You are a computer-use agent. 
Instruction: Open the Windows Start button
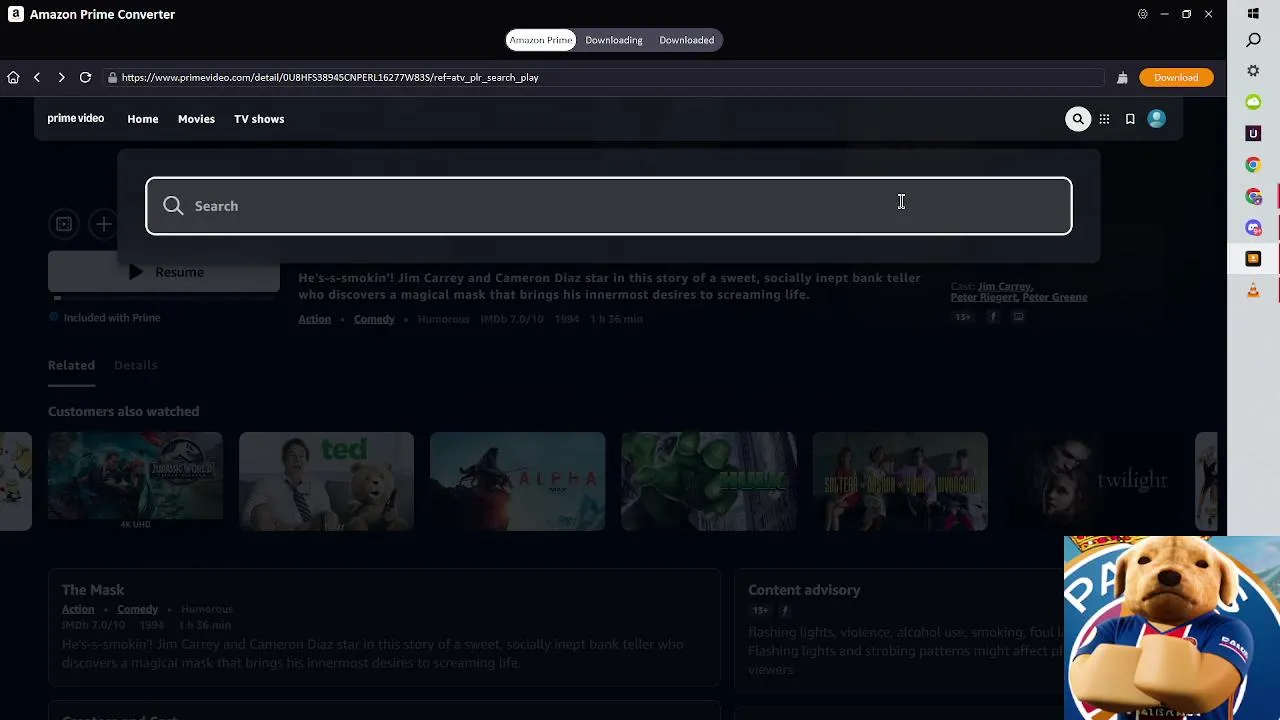point(1253,14)
